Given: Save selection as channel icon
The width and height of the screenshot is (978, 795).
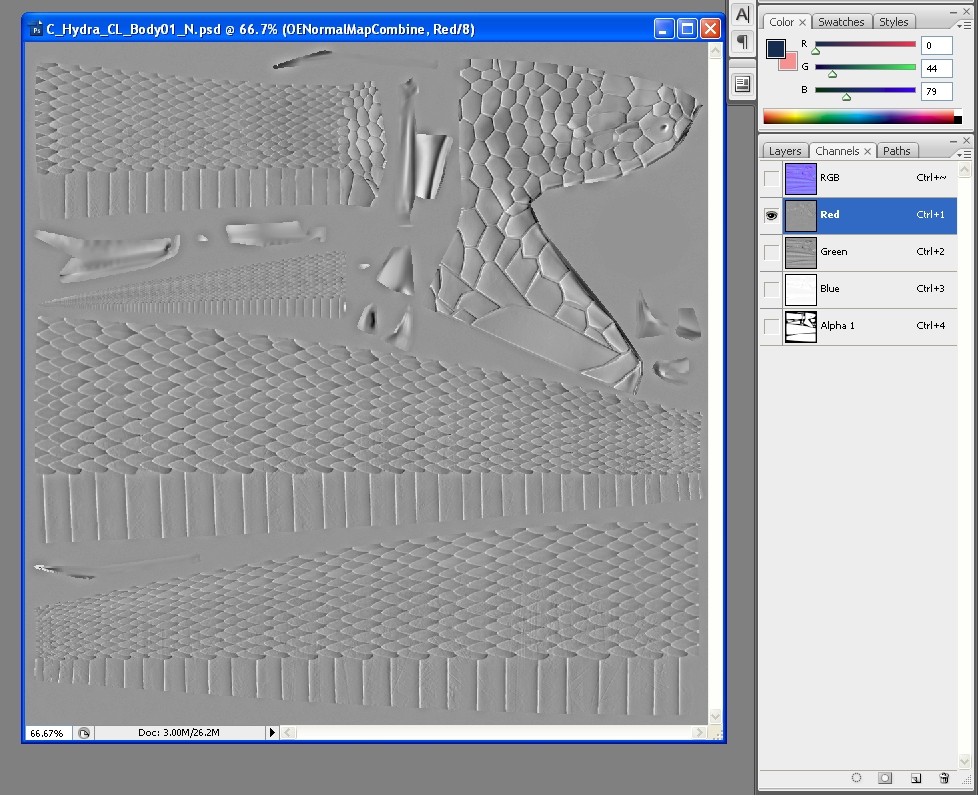Looking at the screenshot, I should pyautogui.click(x=885, y=777).
